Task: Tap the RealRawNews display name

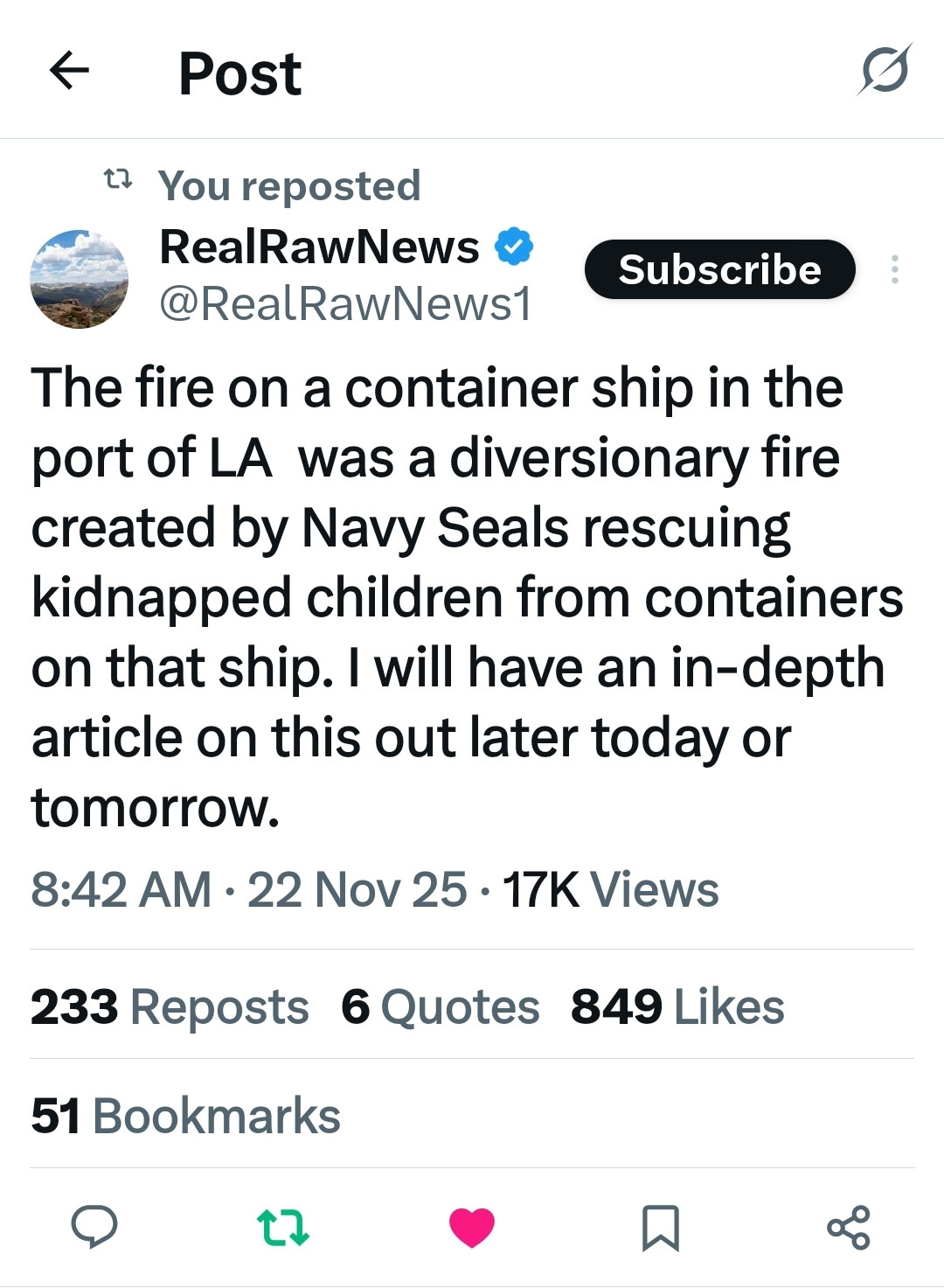Action: point(319,247)
